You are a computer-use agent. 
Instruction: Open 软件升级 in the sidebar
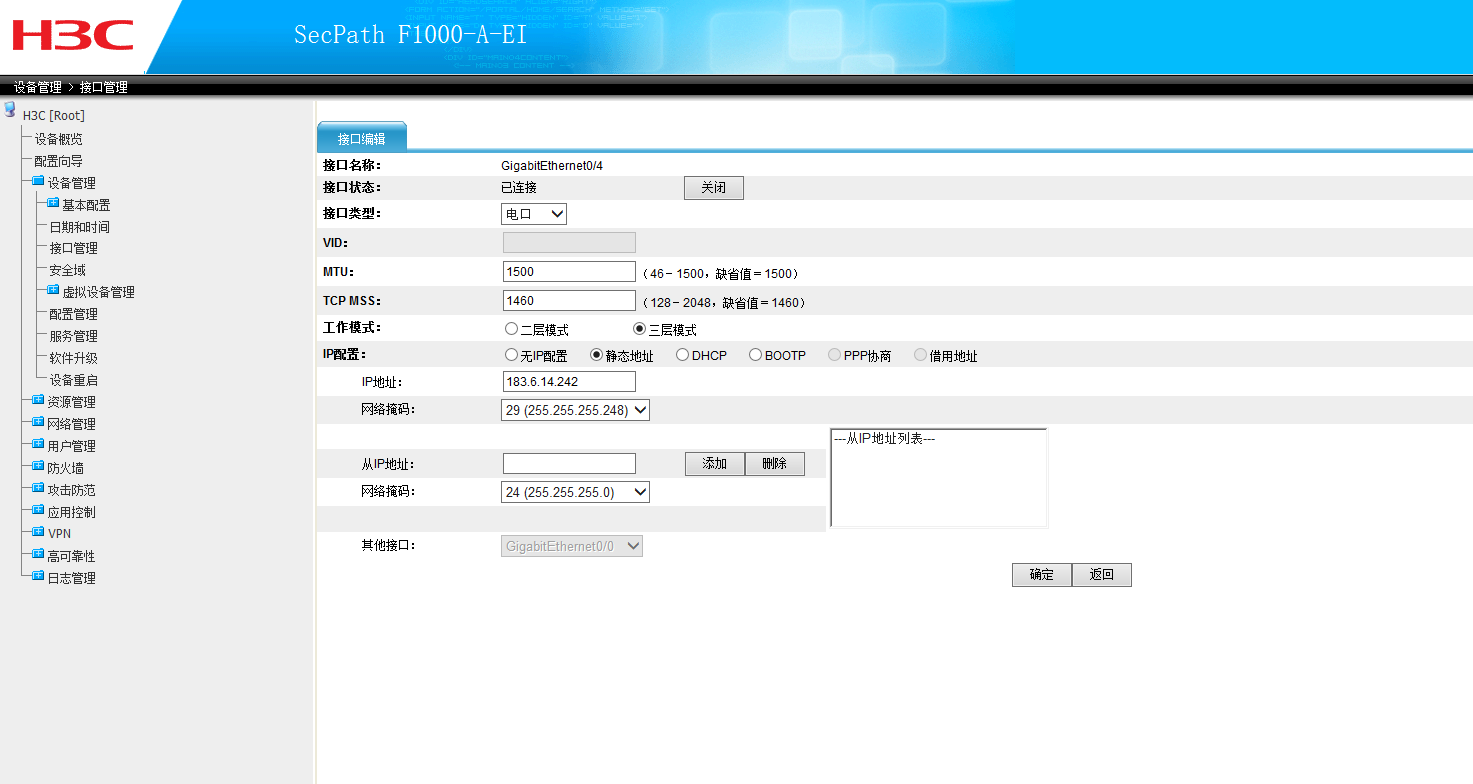click(x=74, y=358)
